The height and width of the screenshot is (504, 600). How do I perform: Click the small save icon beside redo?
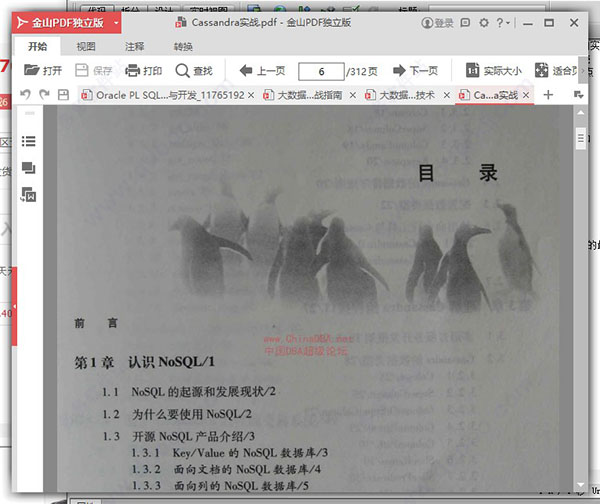click(x=63, y=94)
